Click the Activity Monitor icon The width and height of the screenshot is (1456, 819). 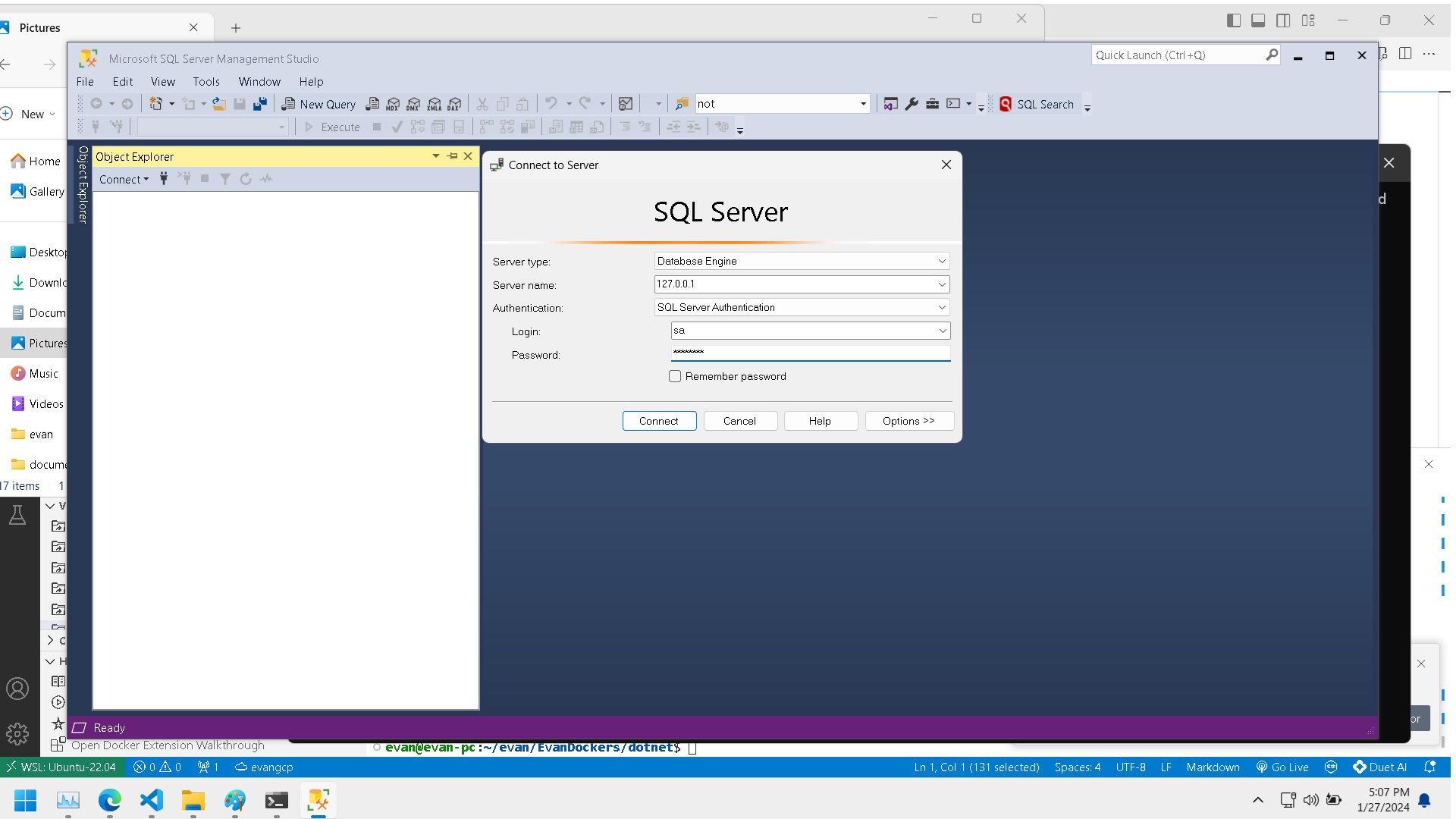[626, 104]
